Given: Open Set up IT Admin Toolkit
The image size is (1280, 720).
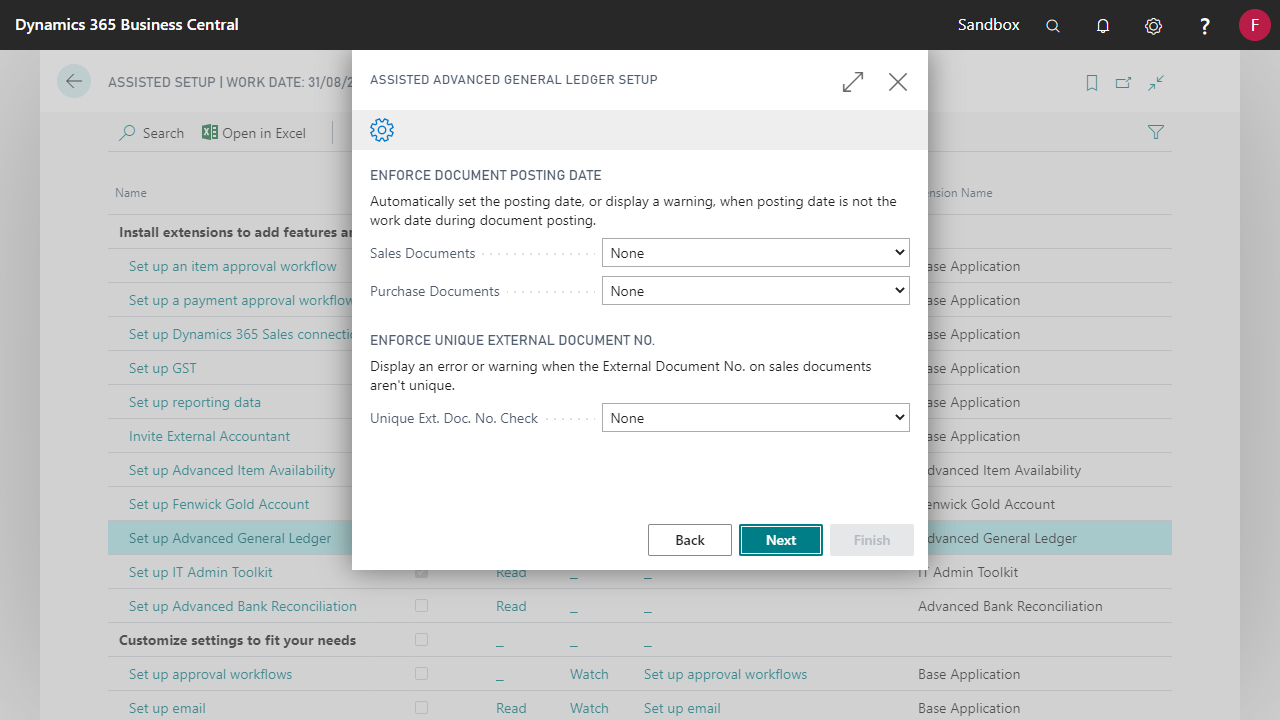Looking at the screenshot, I should (201, 572).
